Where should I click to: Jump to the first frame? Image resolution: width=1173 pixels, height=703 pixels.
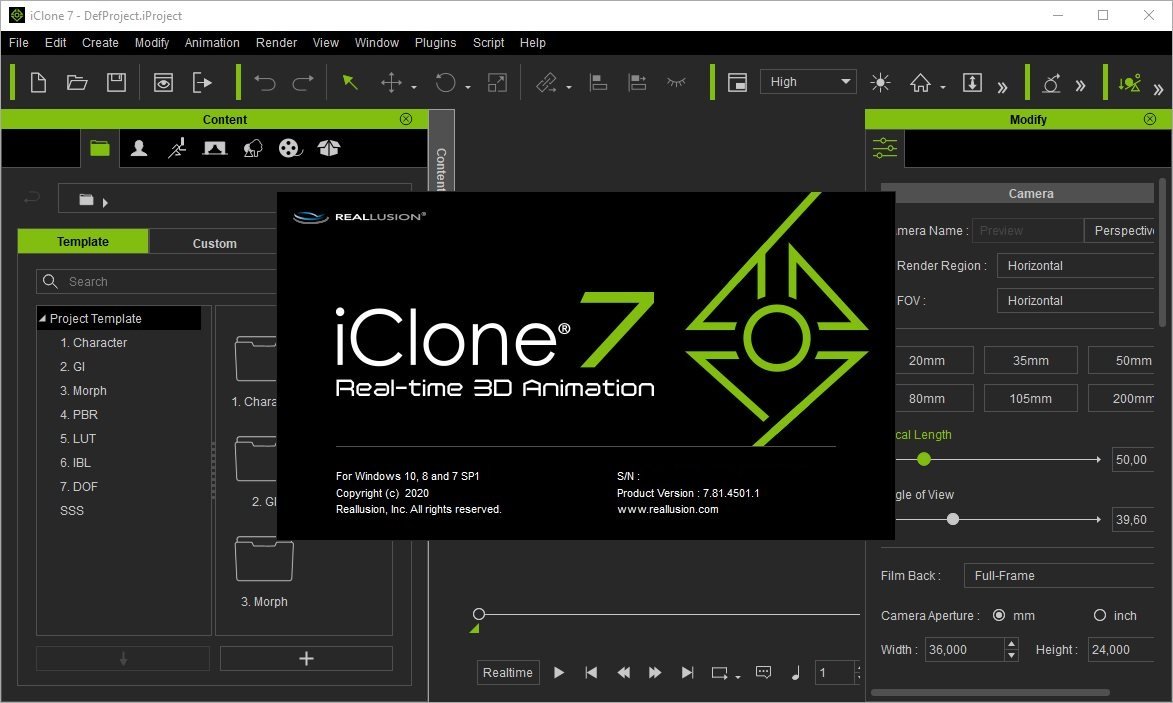(x=591, y=672)
